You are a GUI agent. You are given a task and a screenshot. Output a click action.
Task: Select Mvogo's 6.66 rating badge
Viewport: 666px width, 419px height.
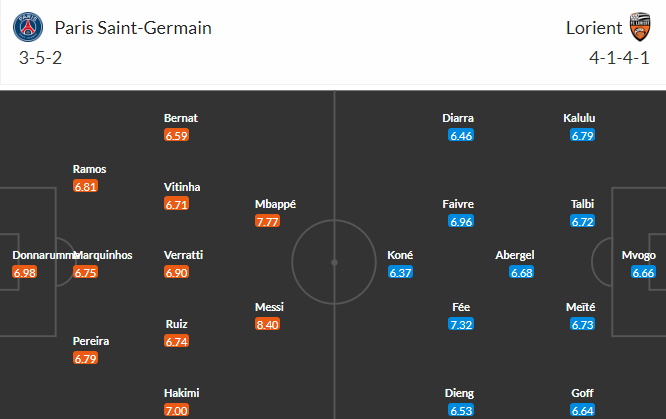point(643,272)
